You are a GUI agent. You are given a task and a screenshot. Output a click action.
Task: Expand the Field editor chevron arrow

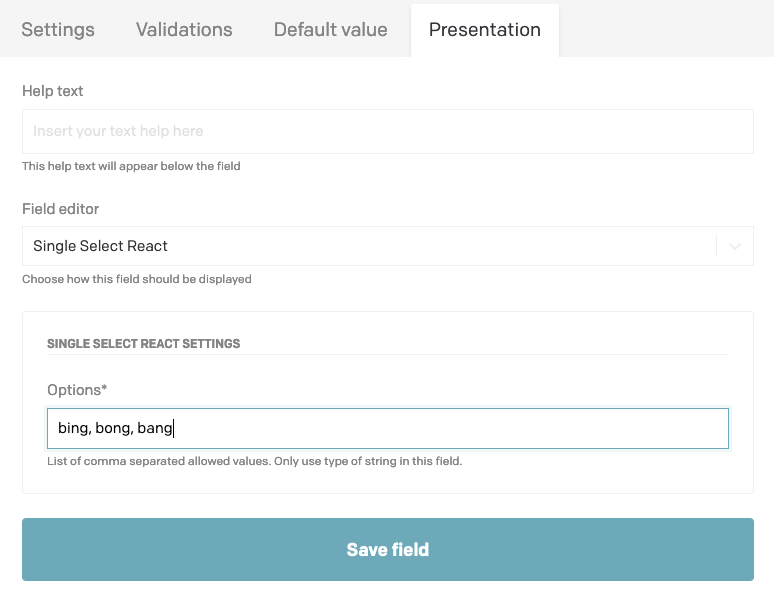tap(735, 246)
